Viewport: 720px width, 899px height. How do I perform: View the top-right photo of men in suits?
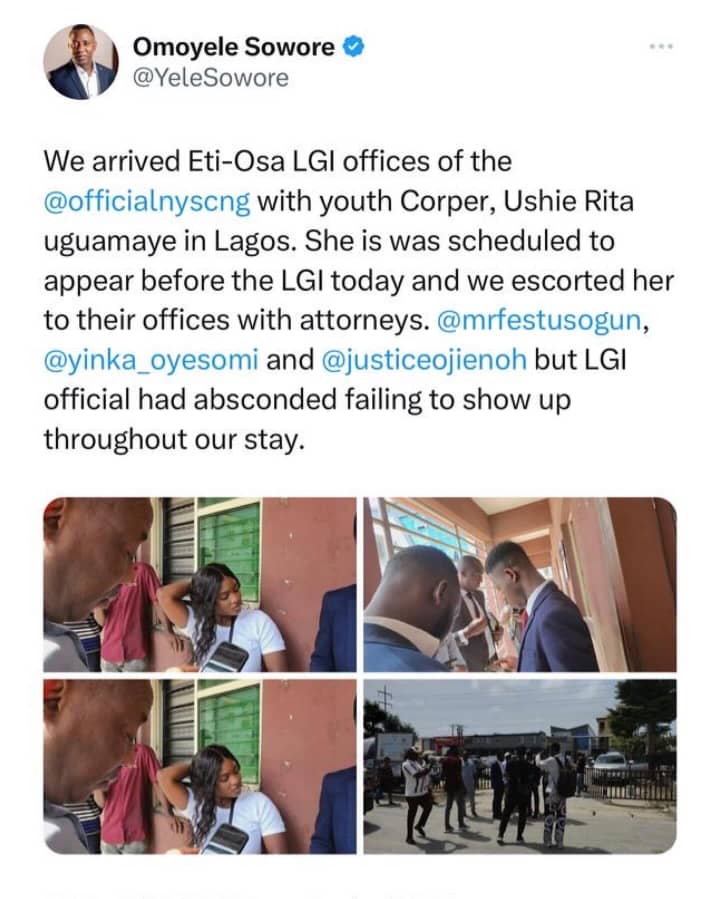pyautogui.click(x=520, y=584)
